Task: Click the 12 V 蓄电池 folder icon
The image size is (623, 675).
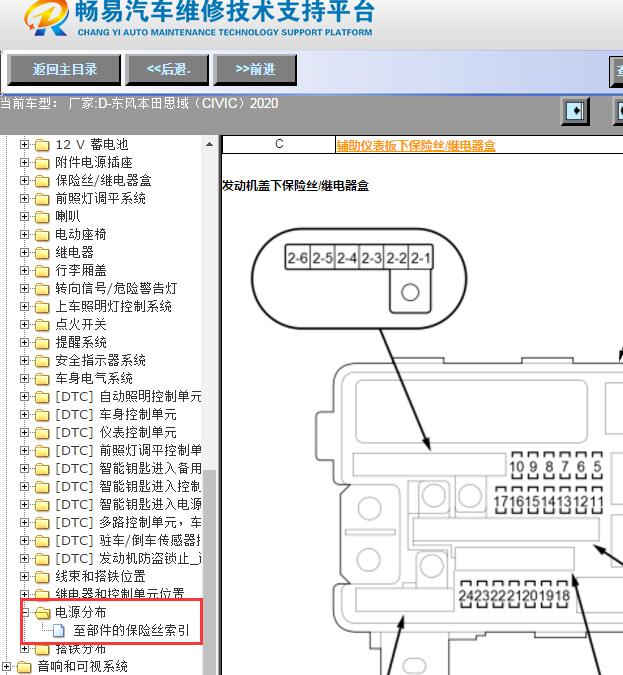Action: pyautogui.click(x=42, y=145)
